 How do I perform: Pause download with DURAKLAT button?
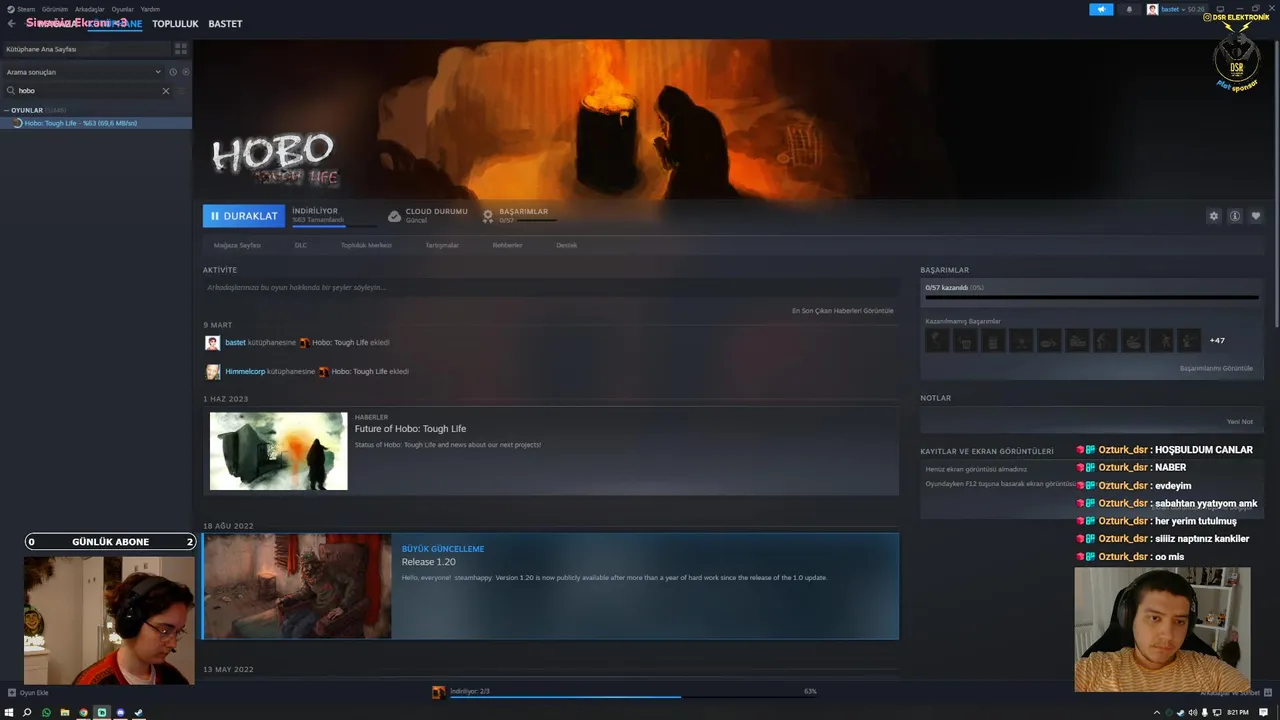coord(244,216)
